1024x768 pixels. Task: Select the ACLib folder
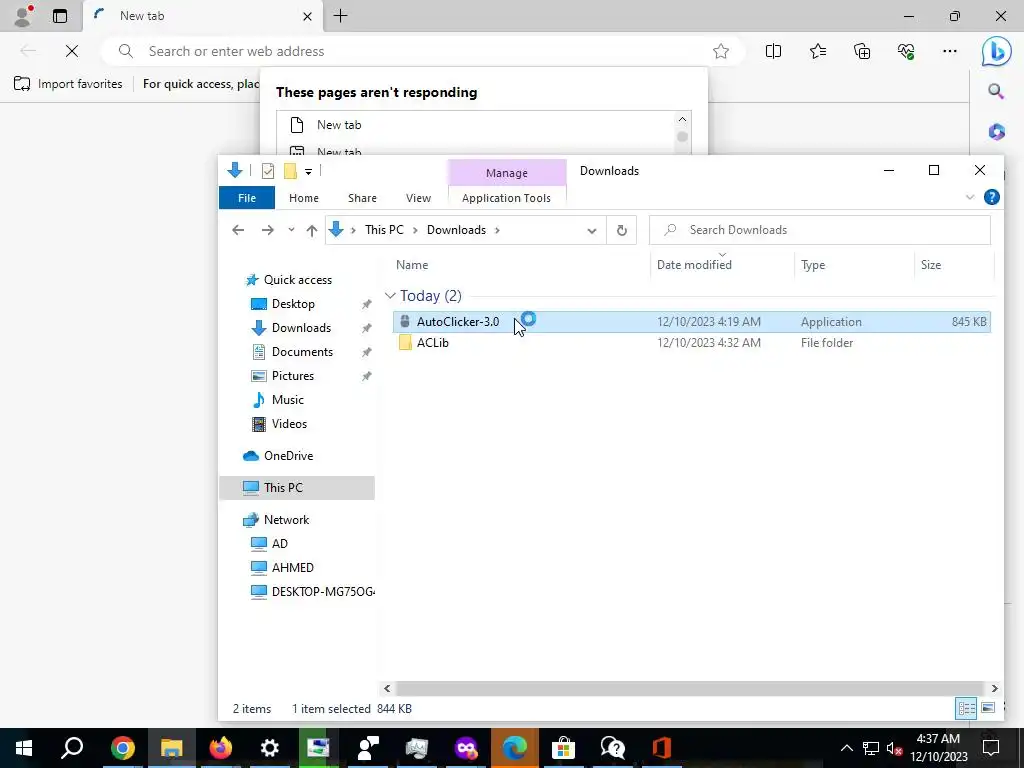pos(432,343)
